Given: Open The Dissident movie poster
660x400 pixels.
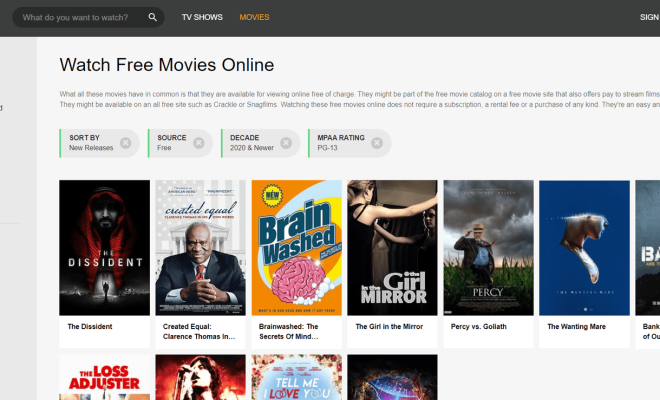Looking at the screenshot, I should coord(104,248).
